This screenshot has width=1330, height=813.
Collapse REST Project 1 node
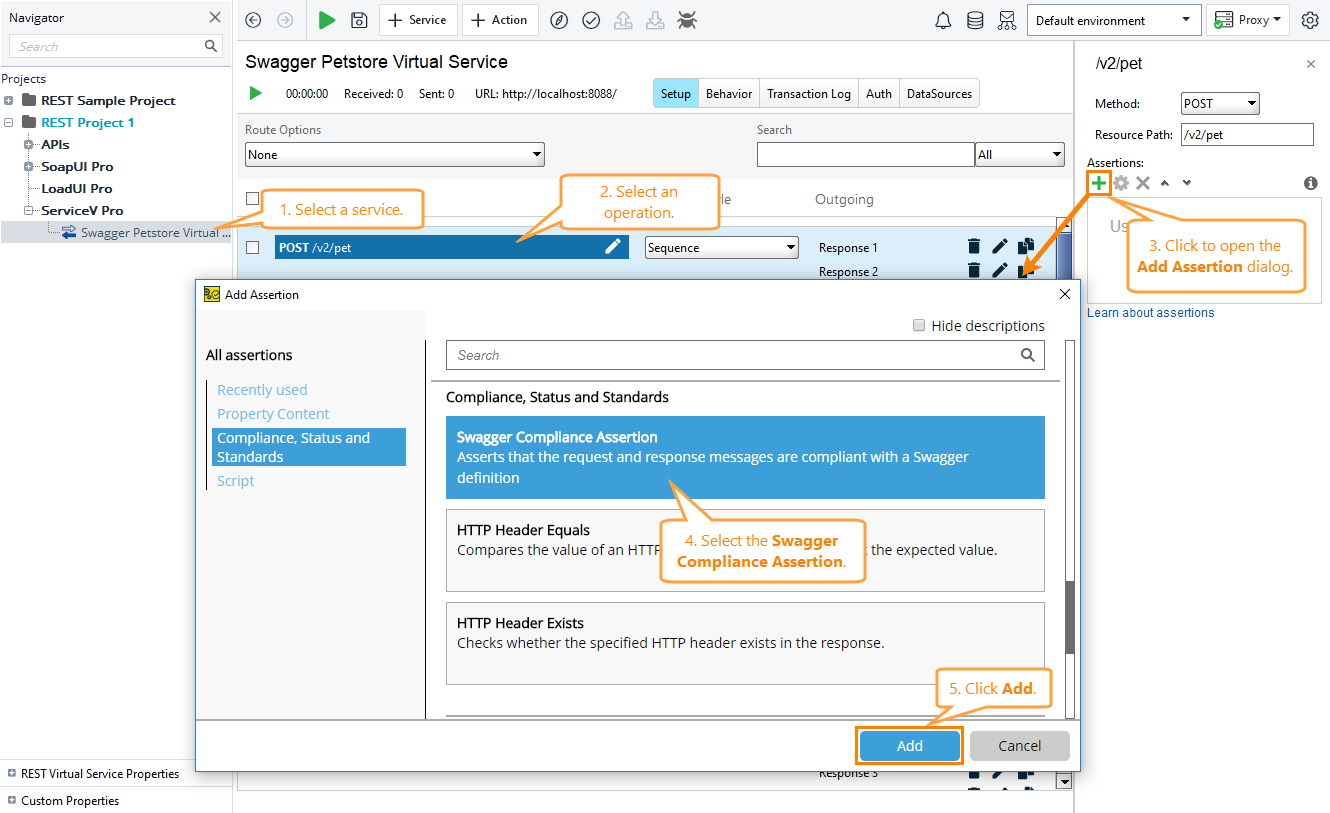[x=10, y=122]
